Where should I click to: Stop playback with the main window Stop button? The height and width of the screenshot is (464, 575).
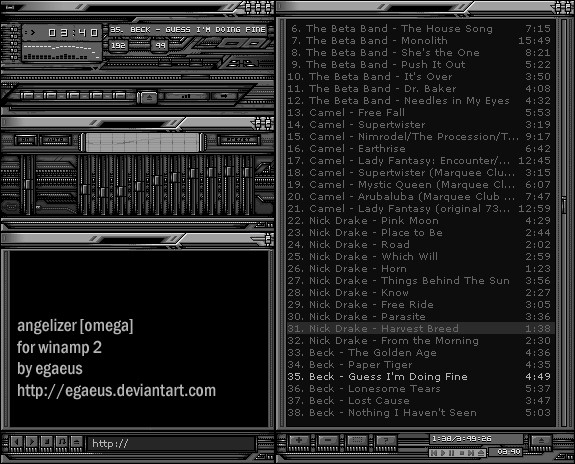96,95
